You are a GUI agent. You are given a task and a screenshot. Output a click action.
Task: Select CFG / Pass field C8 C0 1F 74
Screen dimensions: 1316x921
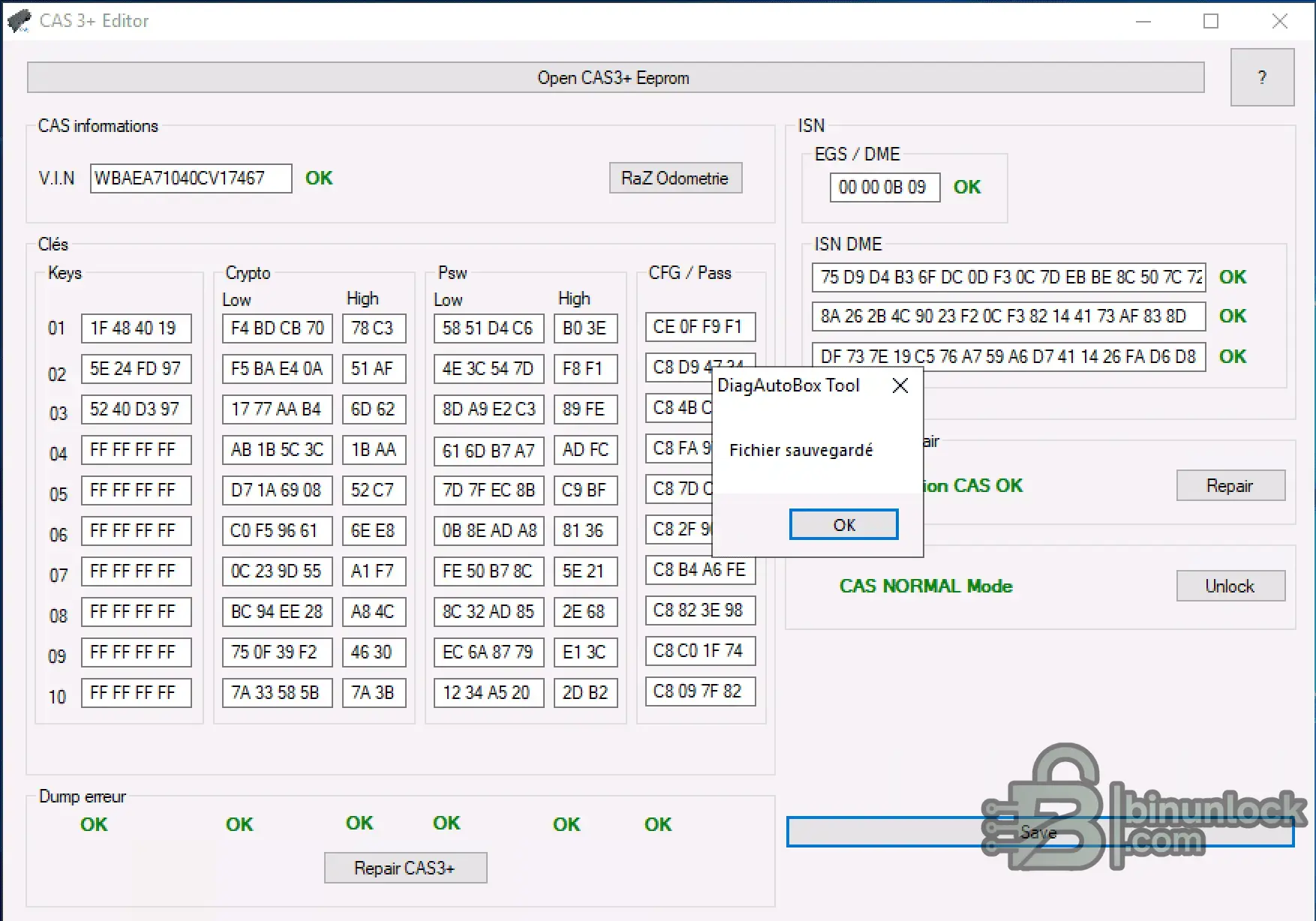tap(700, 651)
